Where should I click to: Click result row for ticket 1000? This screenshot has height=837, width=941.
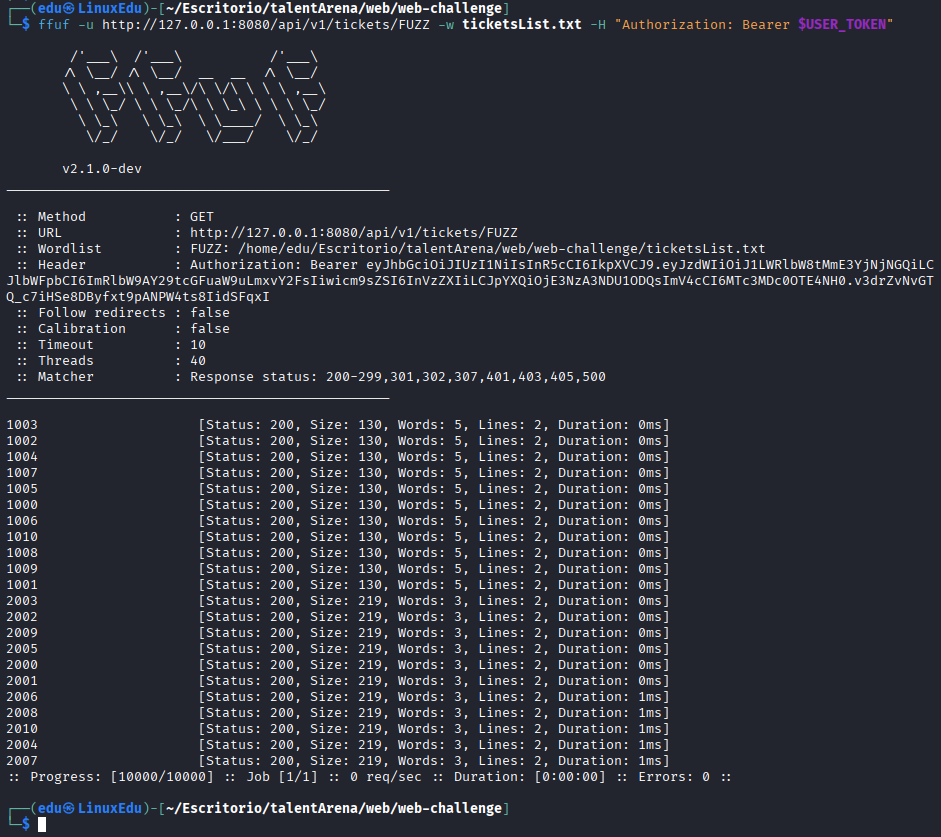point(338,505)
